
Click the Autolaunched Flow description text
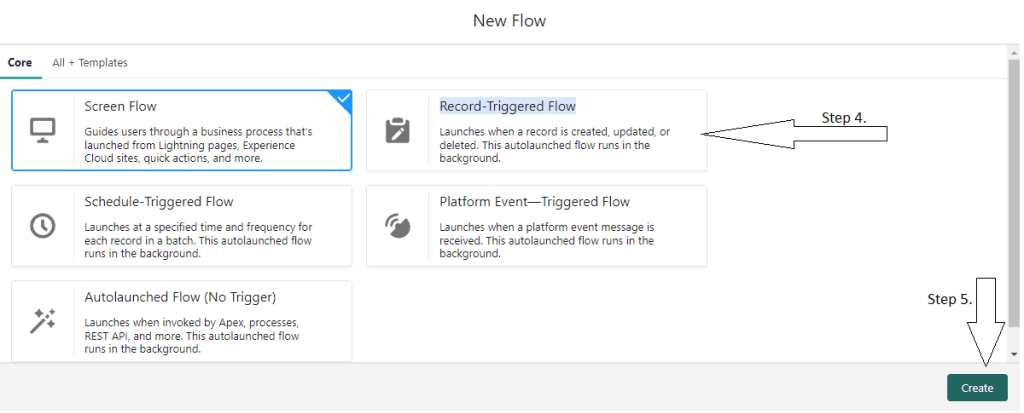pos(192,336)
